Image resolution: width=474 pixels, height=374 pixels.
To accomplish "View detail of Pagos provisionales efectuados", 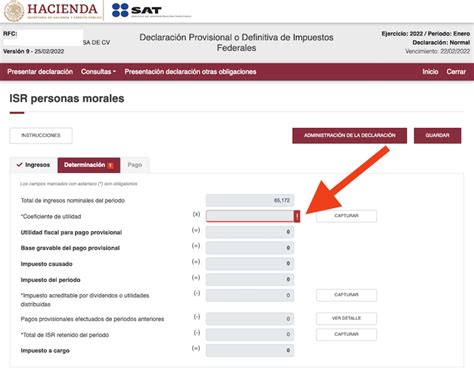I will (346, 318).
